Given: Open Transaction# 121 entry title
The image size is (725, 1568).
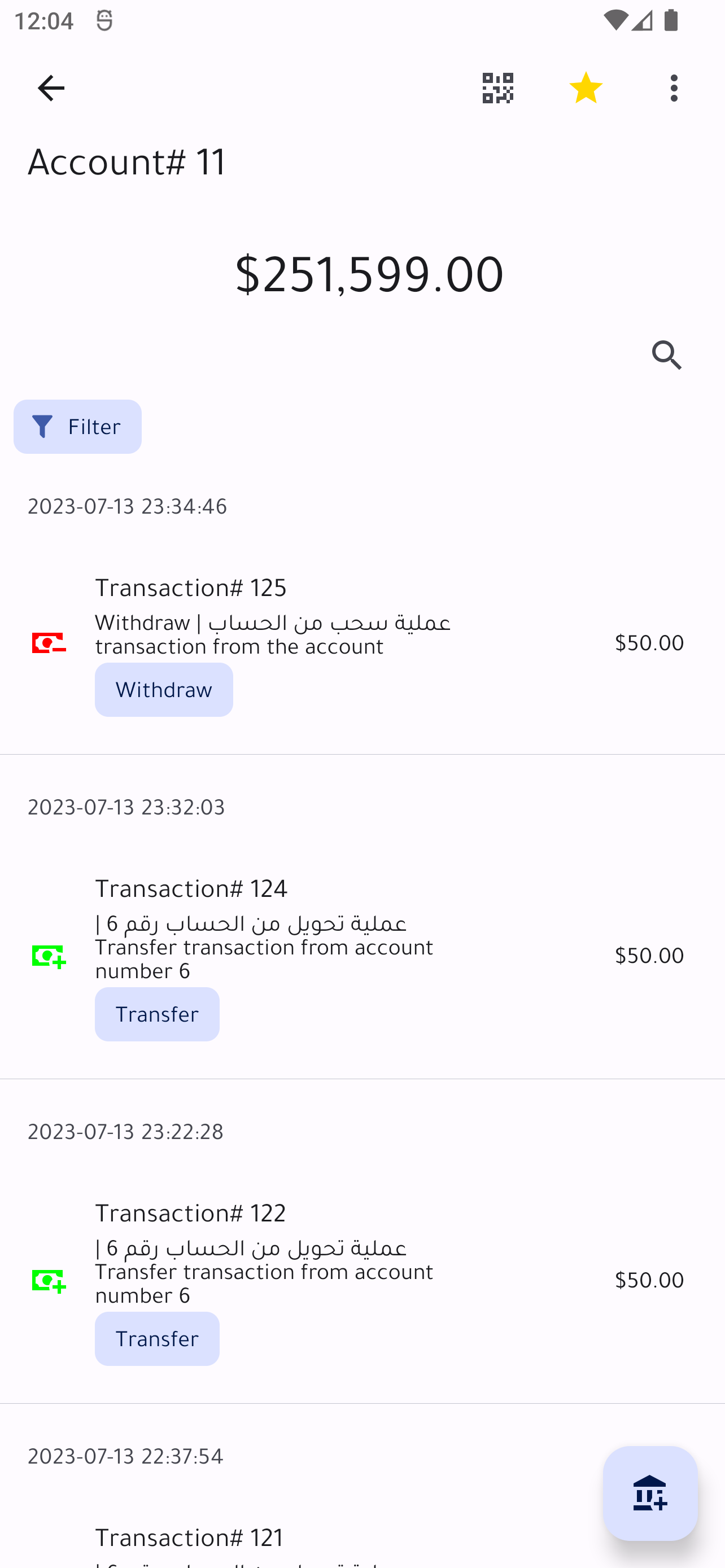Looking at the screenshot, I should pos(189,1538).
